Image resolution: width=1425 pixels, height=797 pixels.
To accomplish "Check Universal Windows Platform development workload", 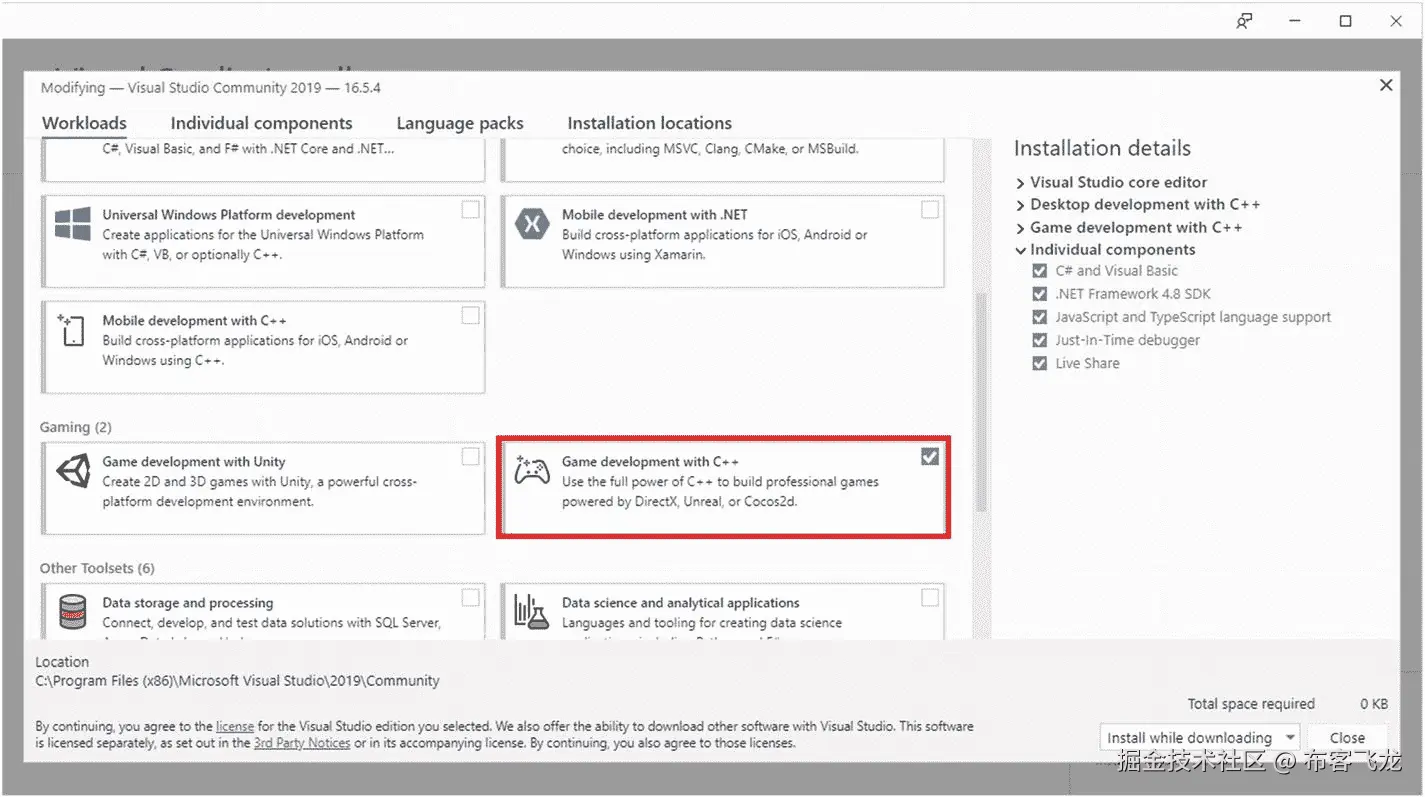I will [470, 210].
